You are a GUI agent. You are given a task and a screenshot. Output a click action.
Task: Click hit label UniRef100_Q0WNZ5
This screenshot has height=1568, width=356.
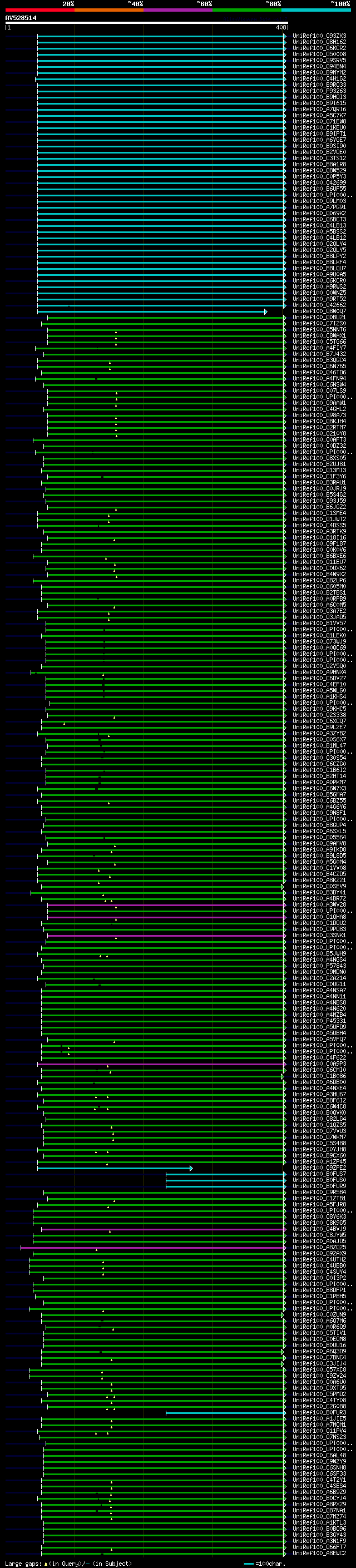pos(319,293)
